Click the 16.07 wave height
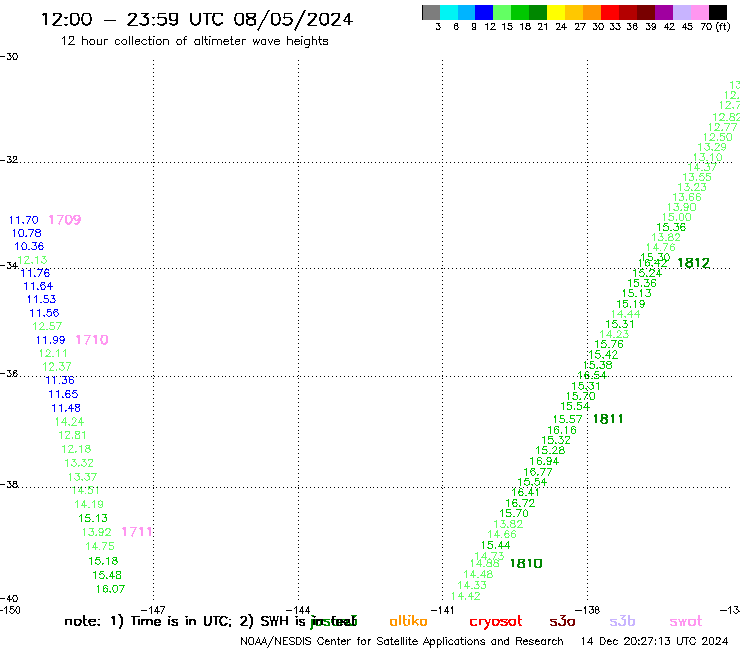The width and height of the screenshot is (740, 650). coord(110,589)
